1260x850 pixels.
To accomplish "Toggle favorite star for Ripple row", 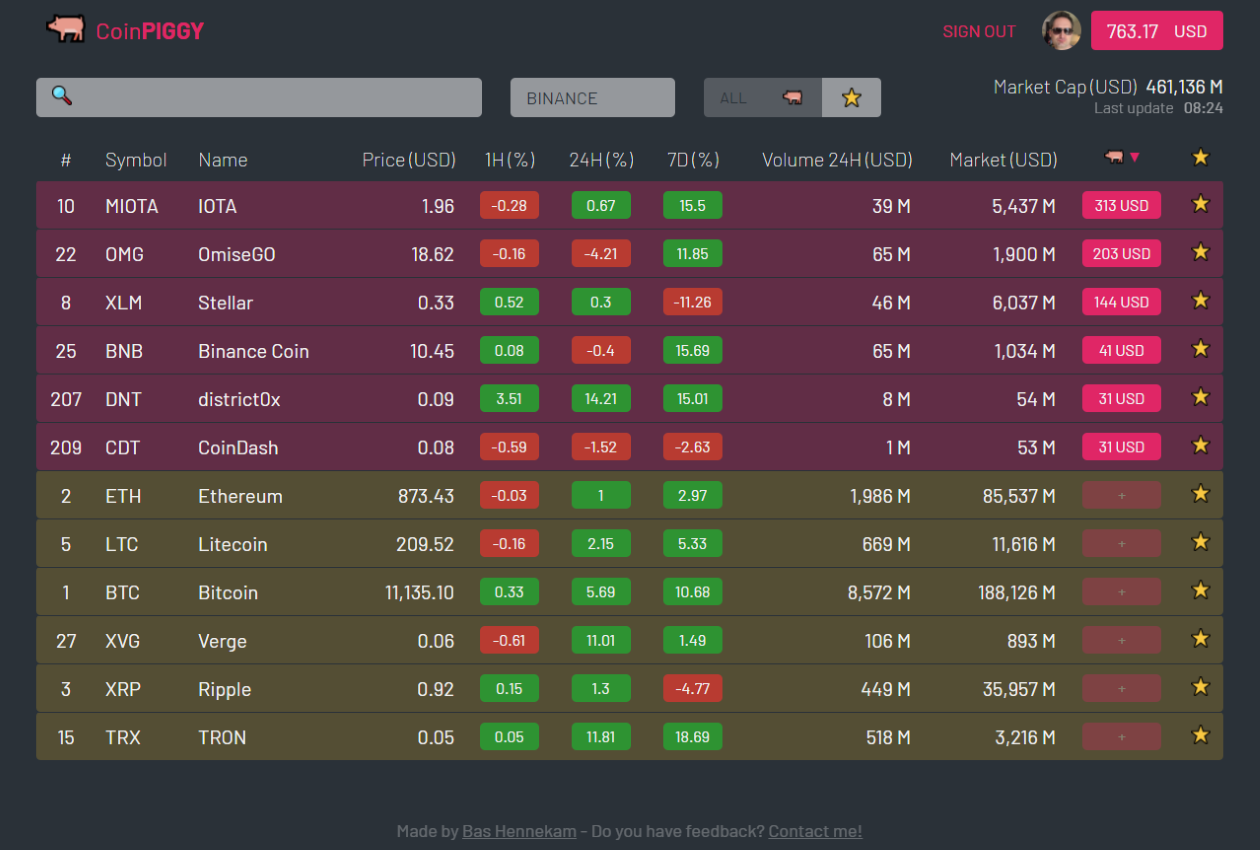I will coord(1201,687).
